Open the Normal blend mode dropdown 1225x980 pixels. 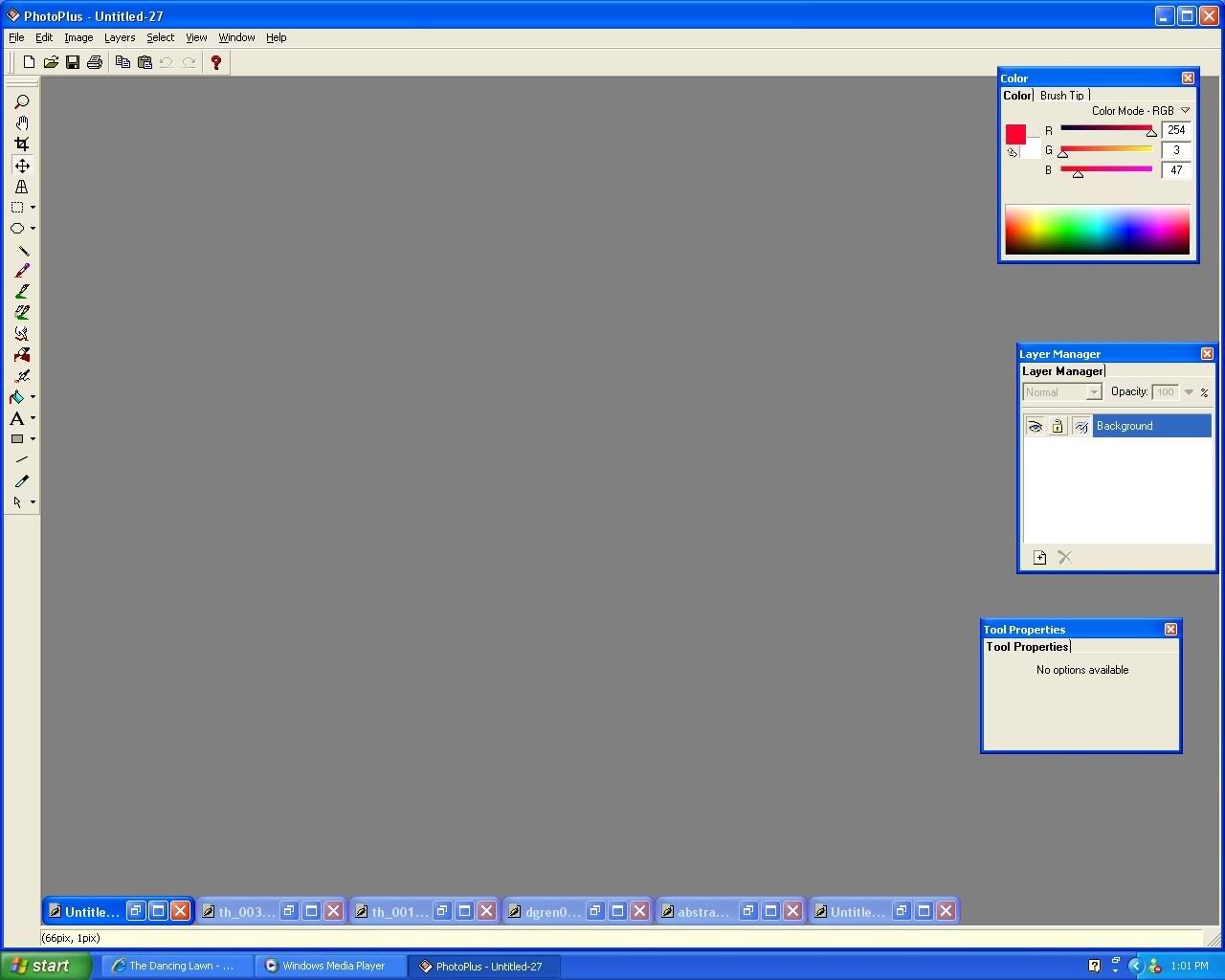click(x=1093, y=392)
